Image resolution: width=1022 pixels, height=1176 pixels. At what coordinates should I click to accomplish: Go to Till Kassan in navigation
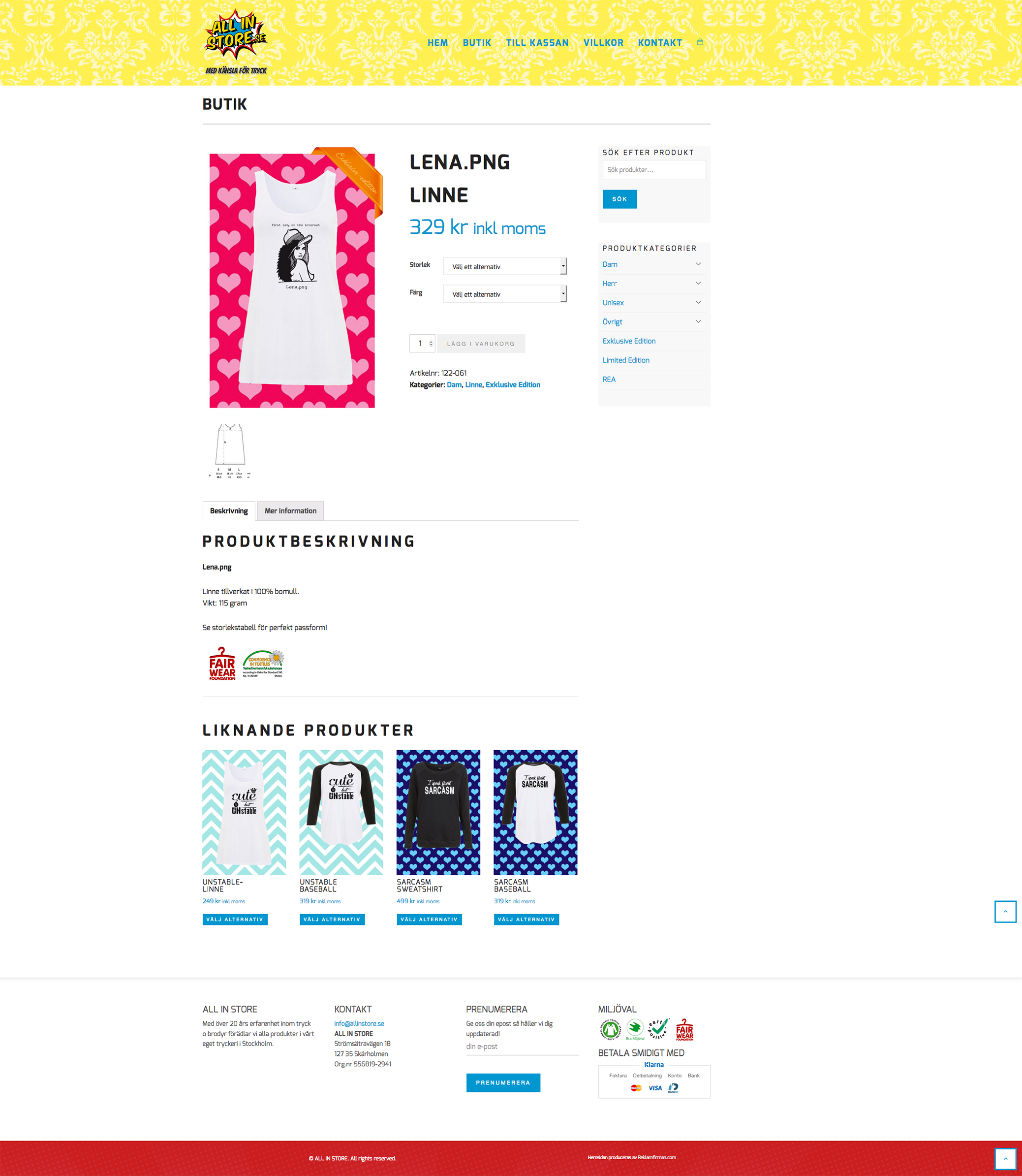(537, 43)
